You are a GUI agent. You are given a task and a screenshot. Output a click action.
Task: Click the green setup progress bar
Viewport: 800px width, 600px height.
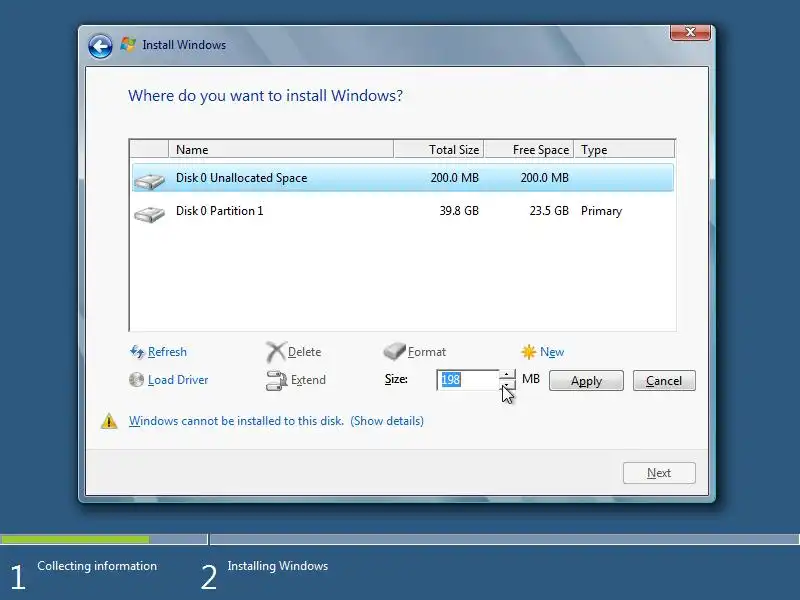click(75, 539)
